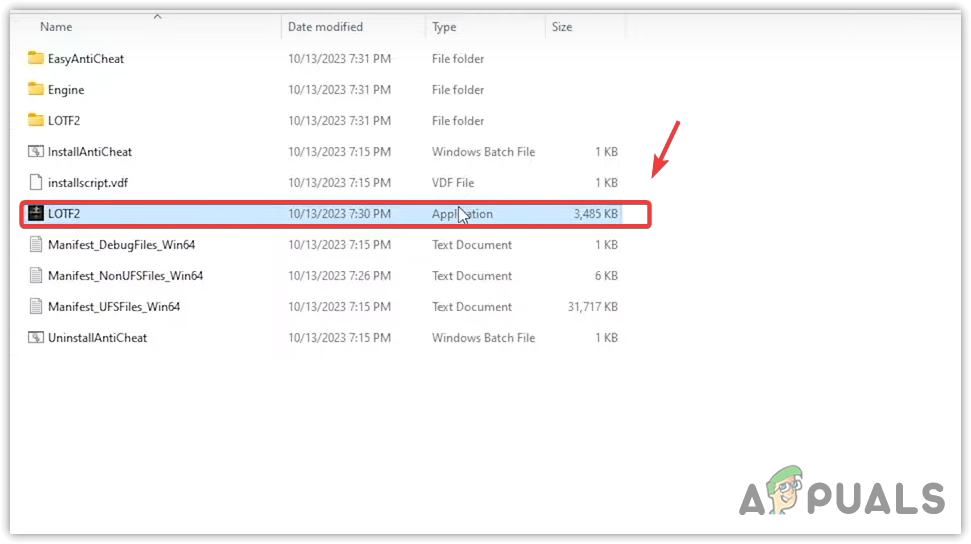Click the sort arrow above Name column
Image resolution: width=971 pixels, height=544 pixels.
point(157,16)
